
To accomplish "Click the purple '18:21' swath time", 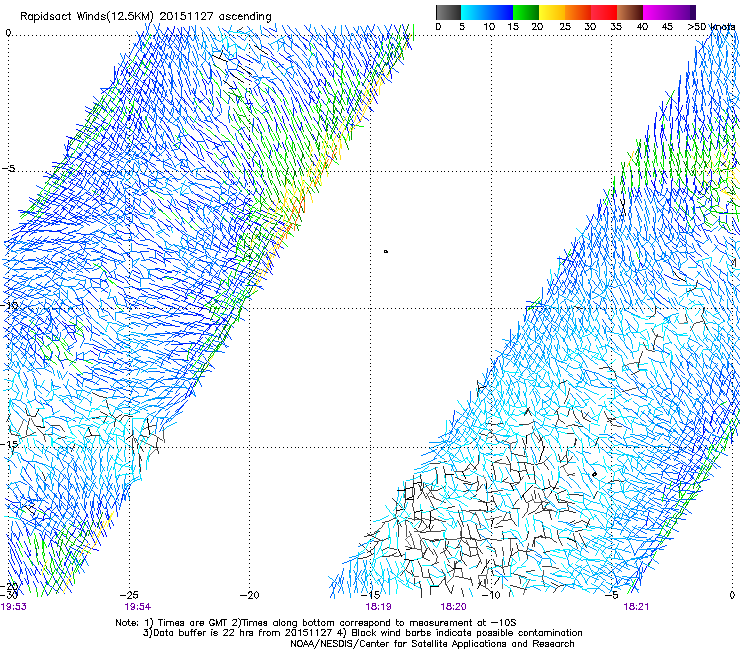I will tap(636, 607).
